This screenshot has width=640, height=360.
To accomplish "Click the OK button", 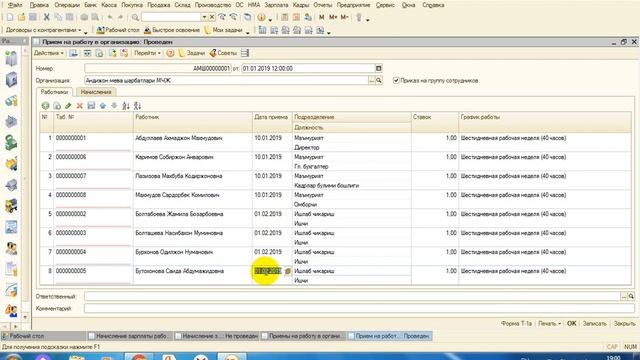I will (571, 323).
